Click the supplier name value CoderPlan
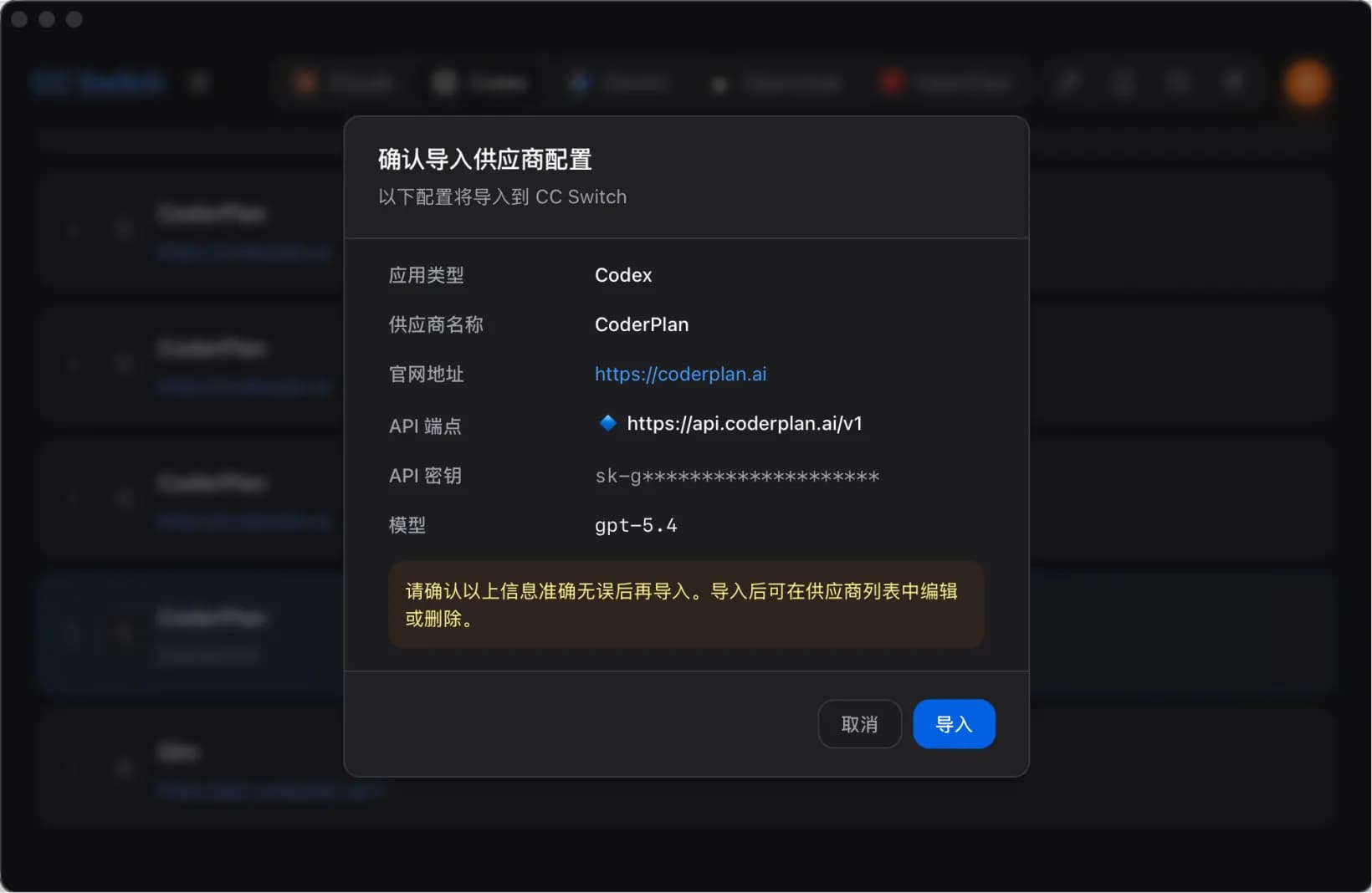 (x=642, y=324)
